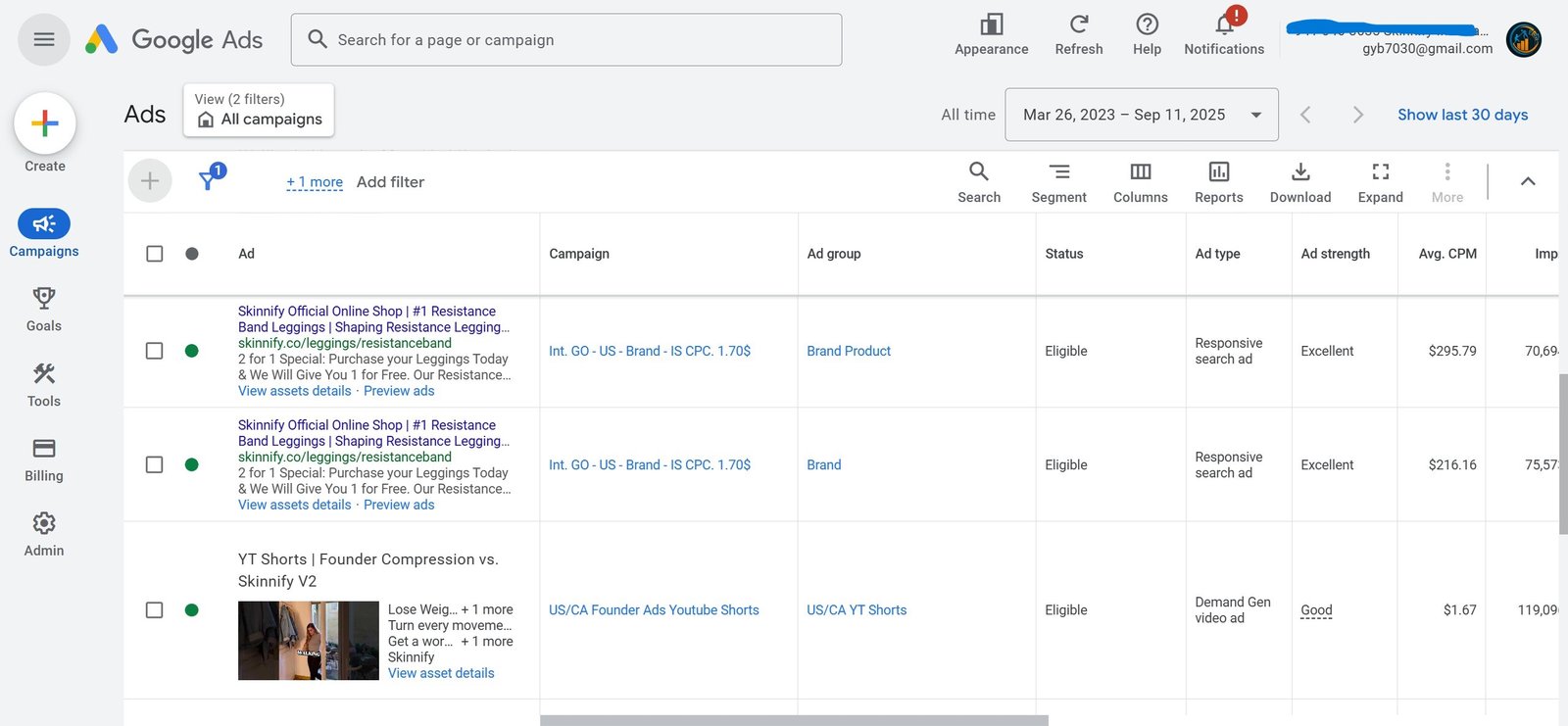Click the filter funnel icon
1568x726 pixels.
pyautogui.click(x=209, y=180)
